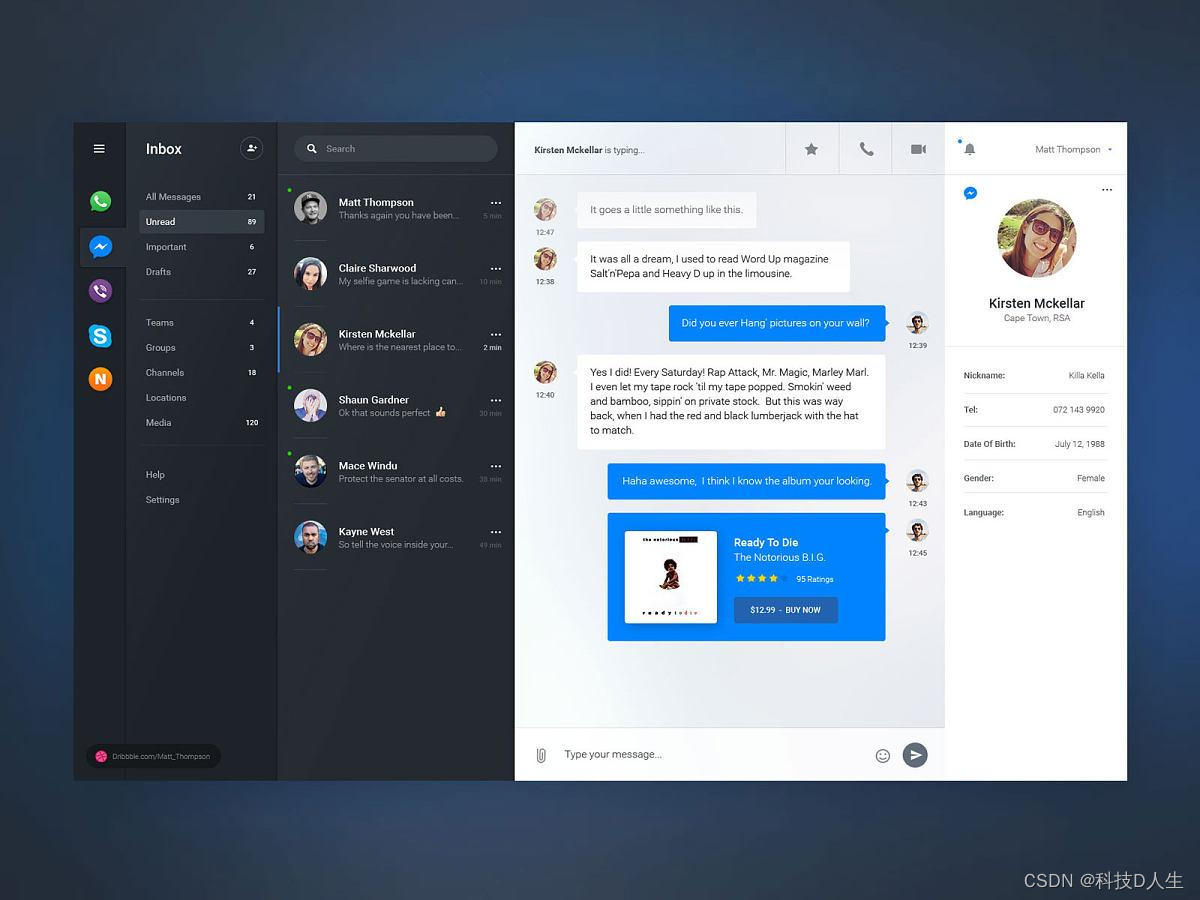This screenshot has width=1200, height=900.
Task: Open the Important folder
Action: [201, 247]
